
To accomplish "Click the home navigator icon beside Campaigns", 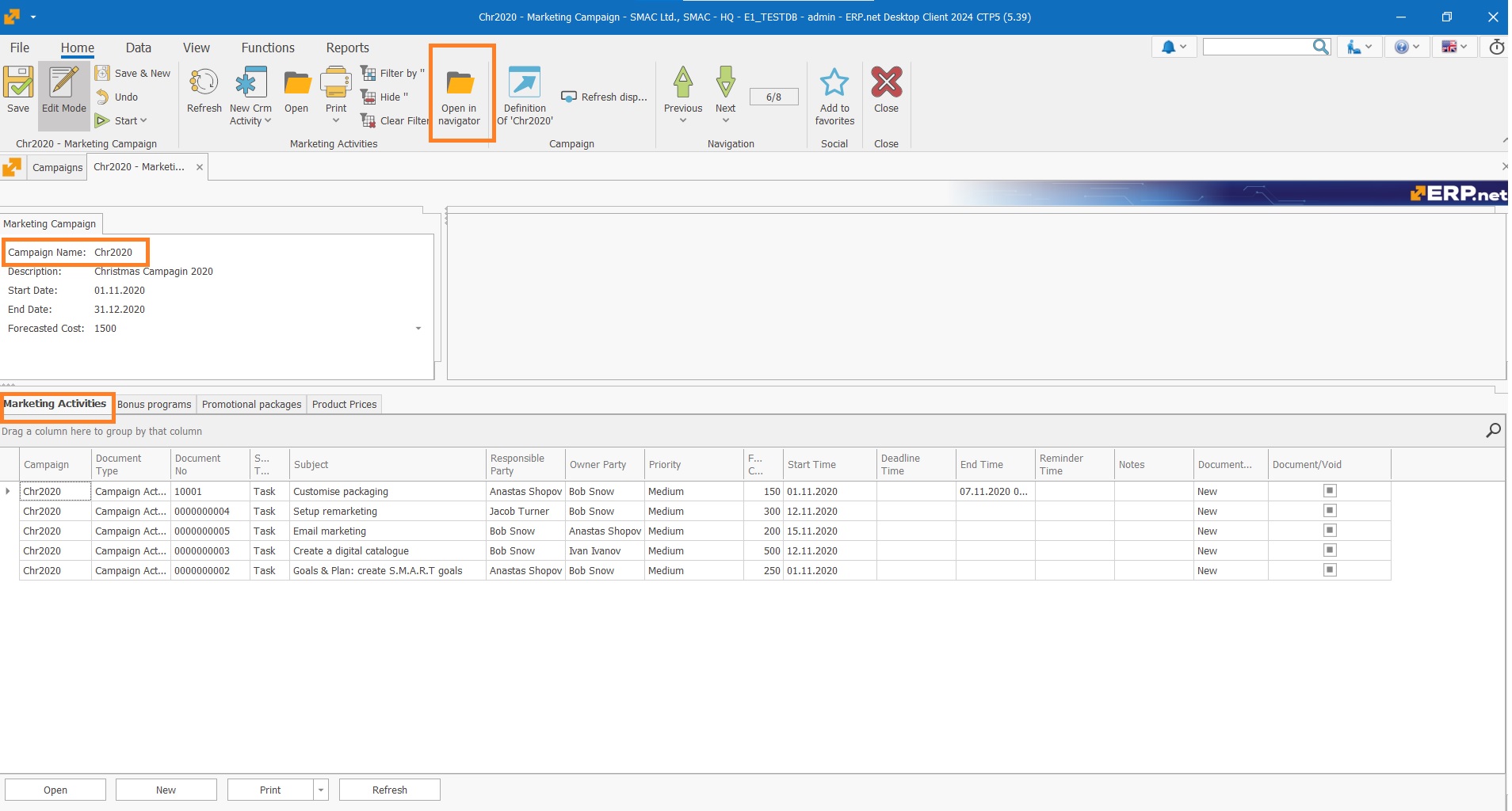I will [x=12, y=167].
